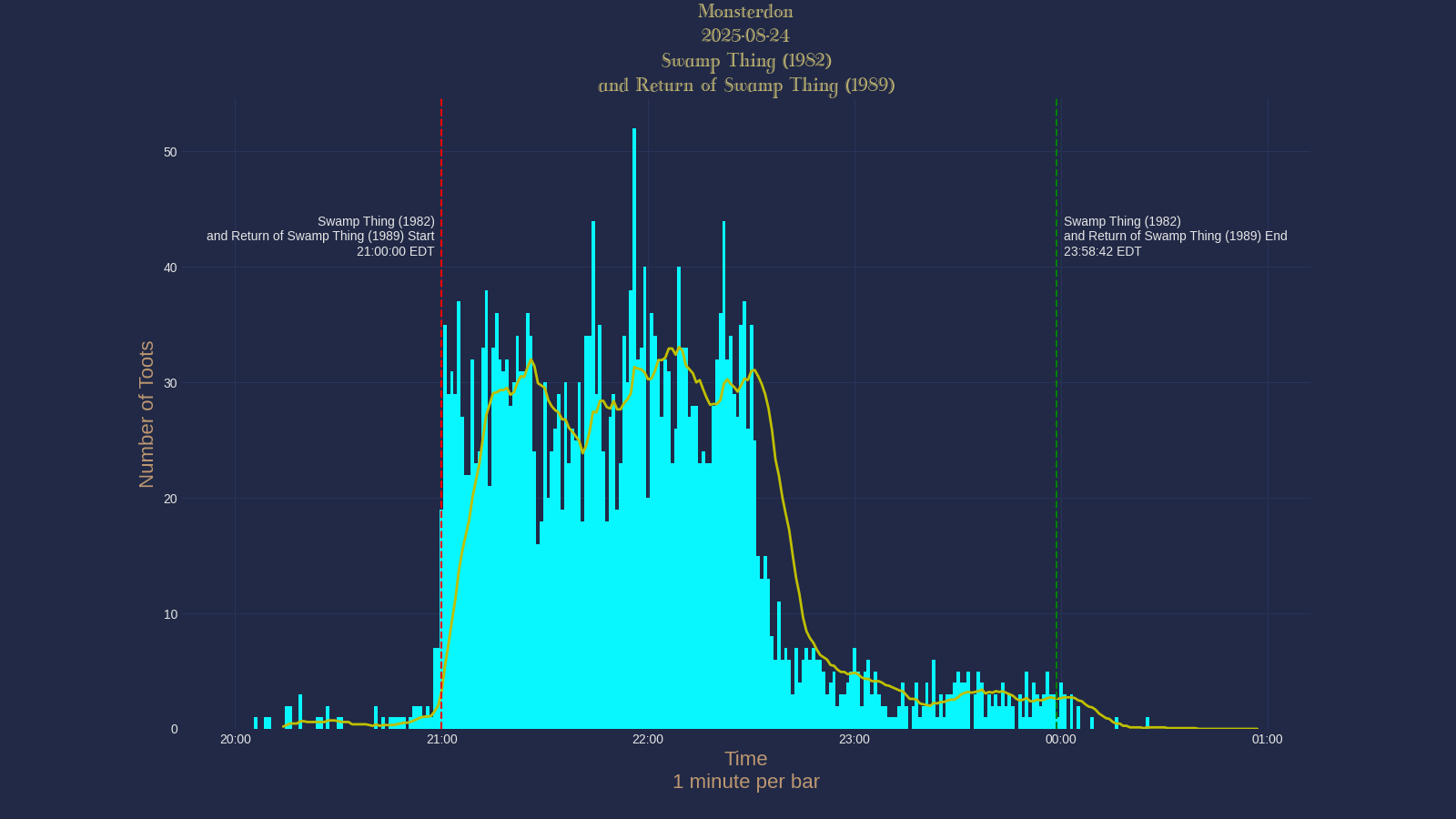Image resolution: width=1456 pixels, height=819 pixels.
Task: Click the Time axis label
Action: pyautogui.click(x=745, y=758)
